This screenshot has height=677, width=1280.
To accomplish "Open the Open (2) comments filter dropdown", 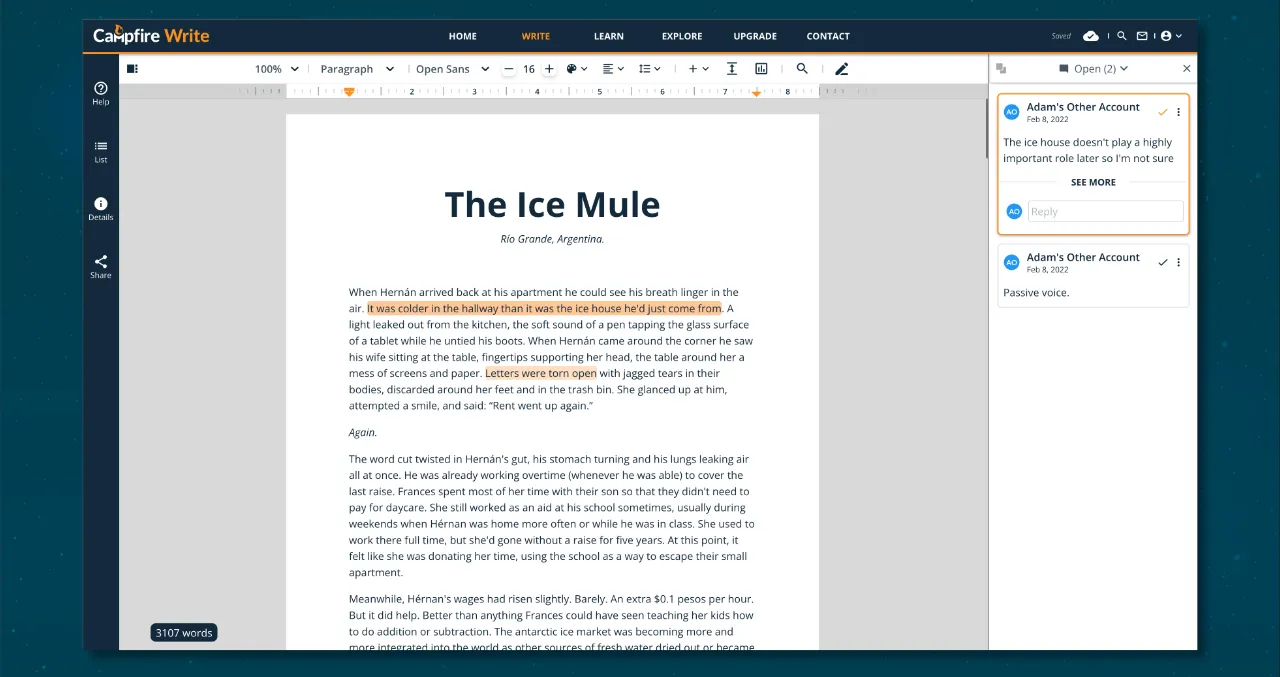I will tap(1093, 68).
